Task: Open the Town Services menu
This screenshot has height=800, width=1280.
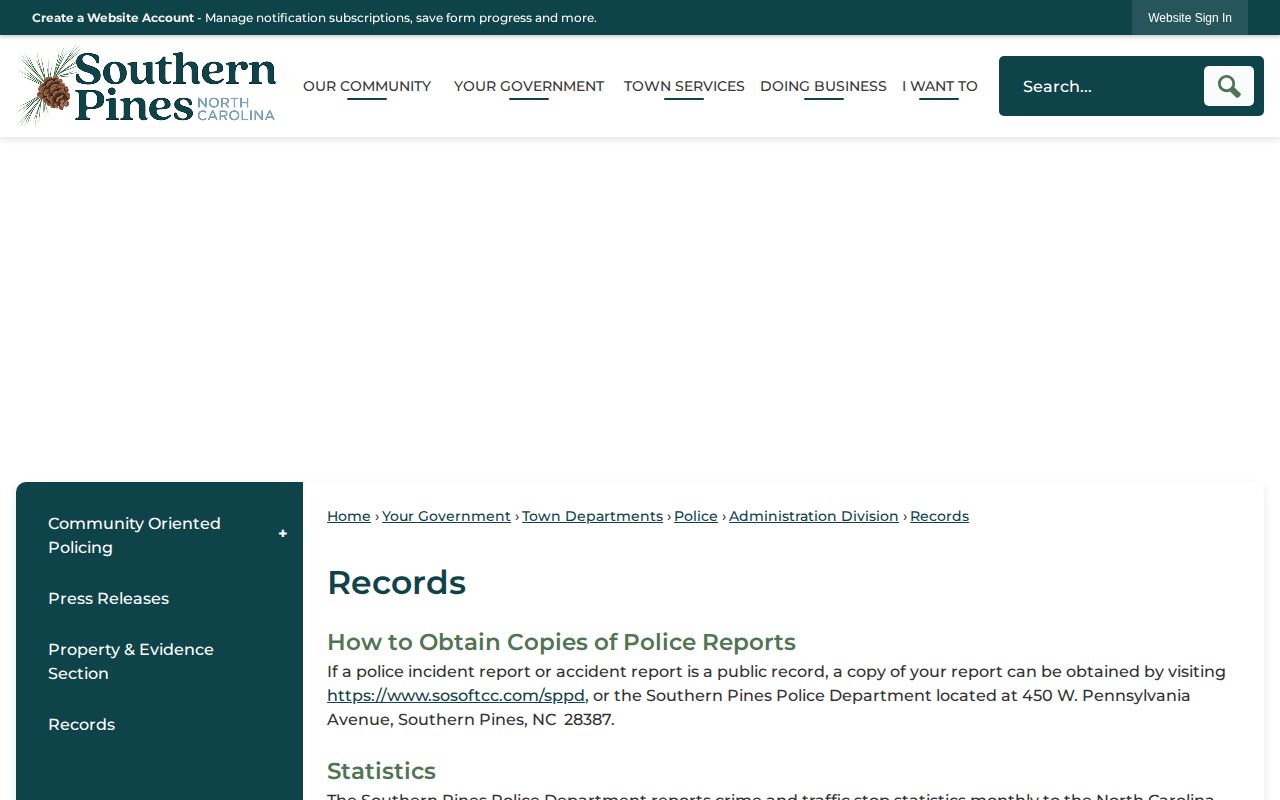Action: tap(684, 86)
